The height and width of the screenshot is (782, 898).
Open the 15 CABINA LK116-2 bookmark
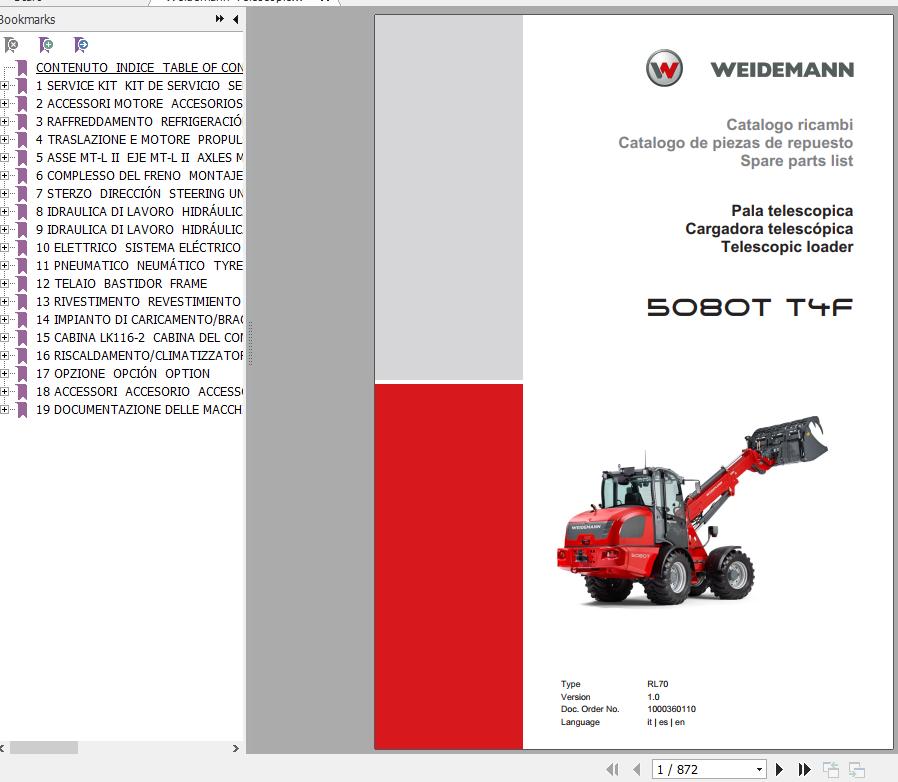tap(139, 337)
